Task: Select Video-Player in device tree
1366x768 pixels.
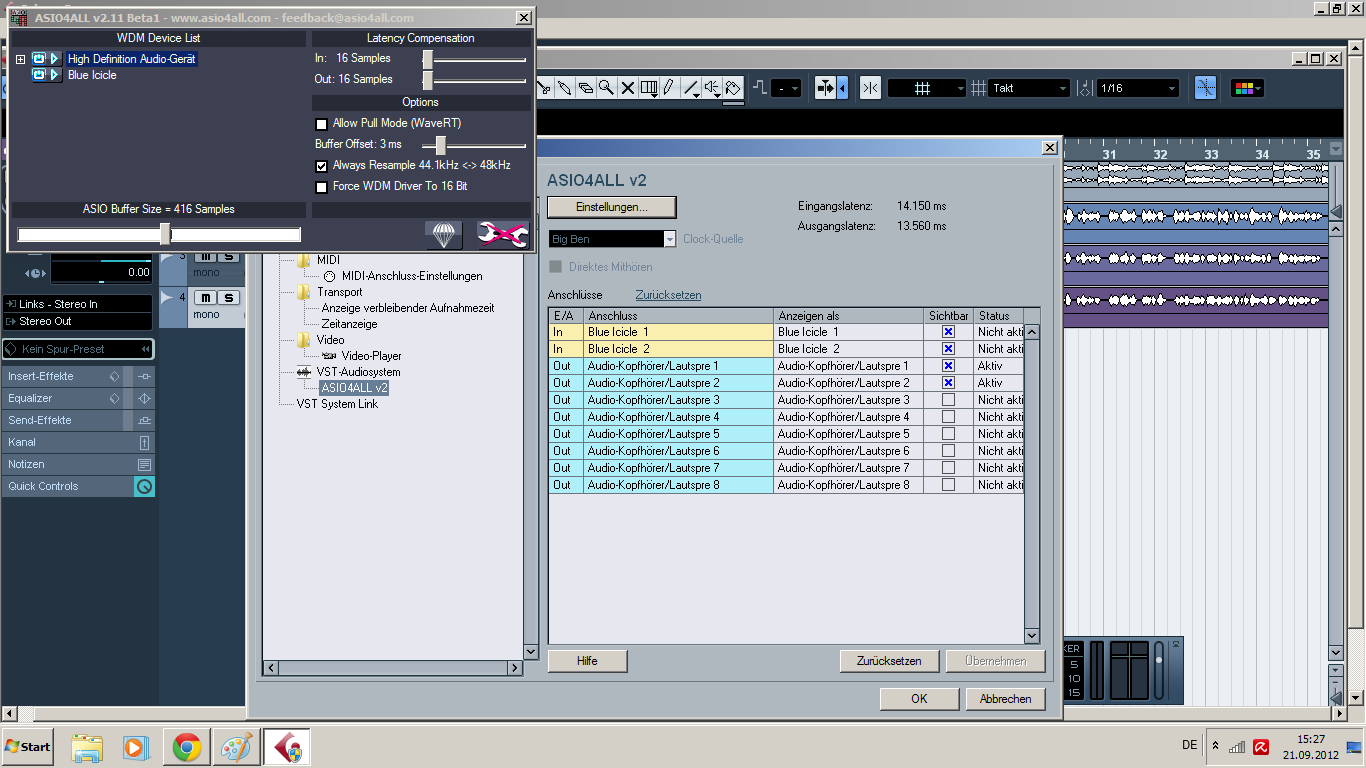Action: (371, 356)
